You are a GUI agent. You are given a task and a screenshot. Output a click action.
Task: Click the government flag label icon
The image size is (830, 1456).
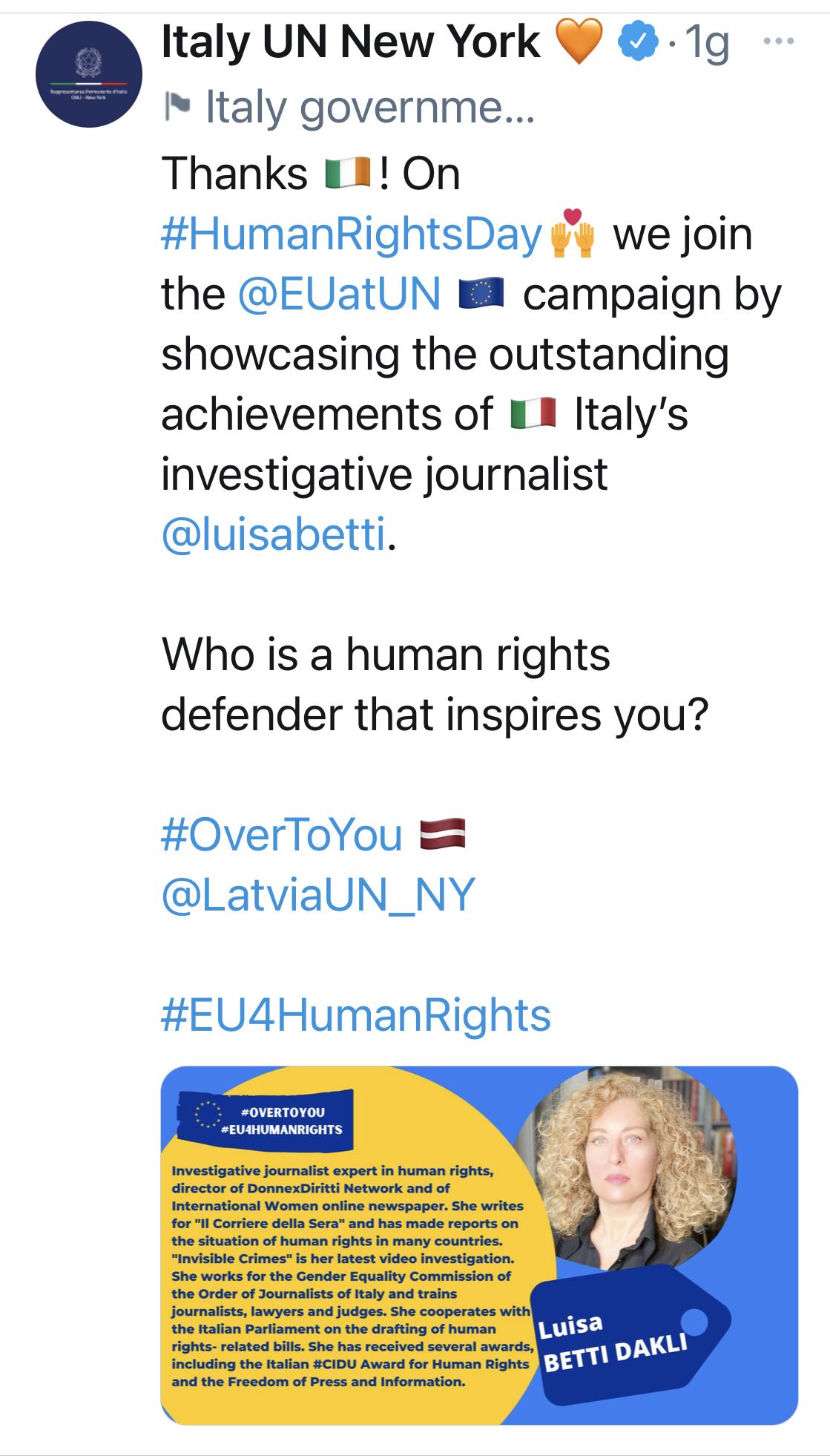[x=178, y=106]
